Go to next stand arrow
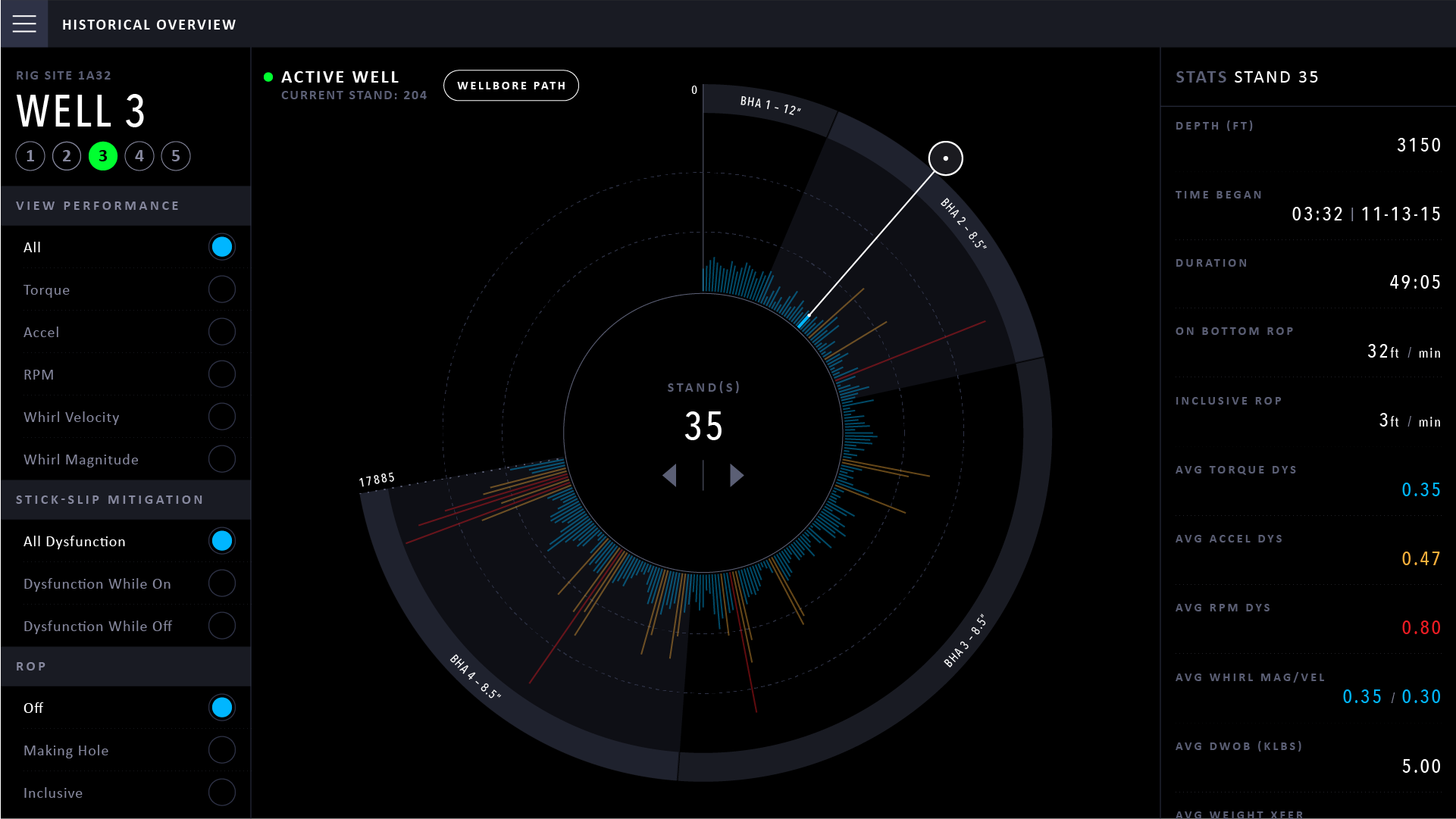 pyautogui.click(x=736, y=476)
